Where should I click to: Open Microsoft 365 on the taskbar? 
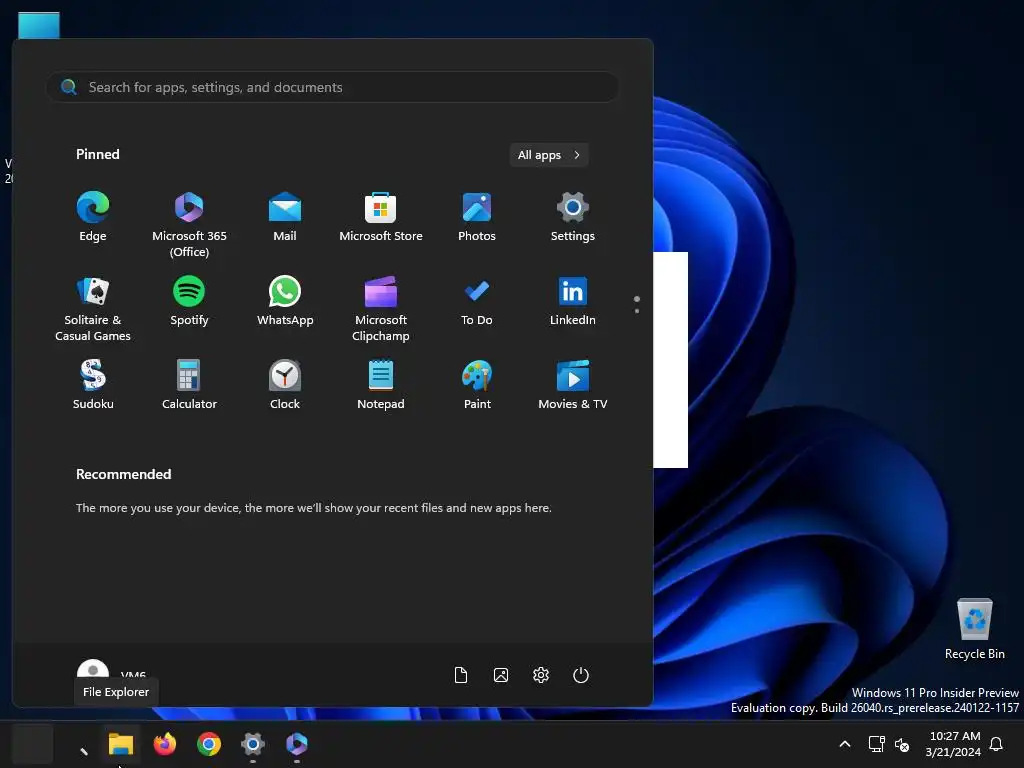pos(296,744)
